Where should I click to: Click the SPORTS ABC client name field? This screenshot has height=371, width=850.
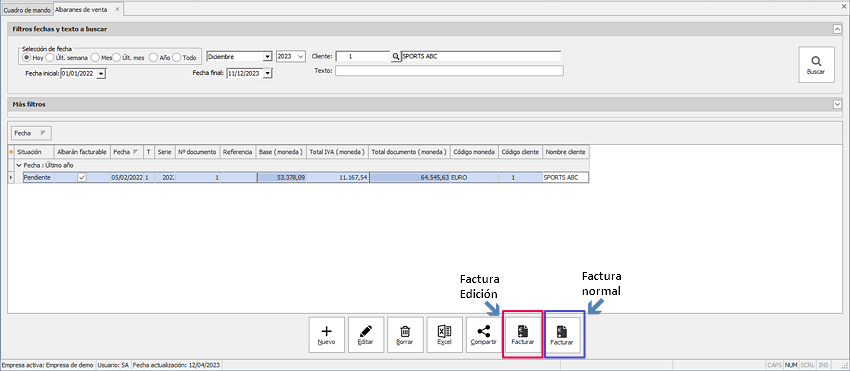tap(480, 56)
